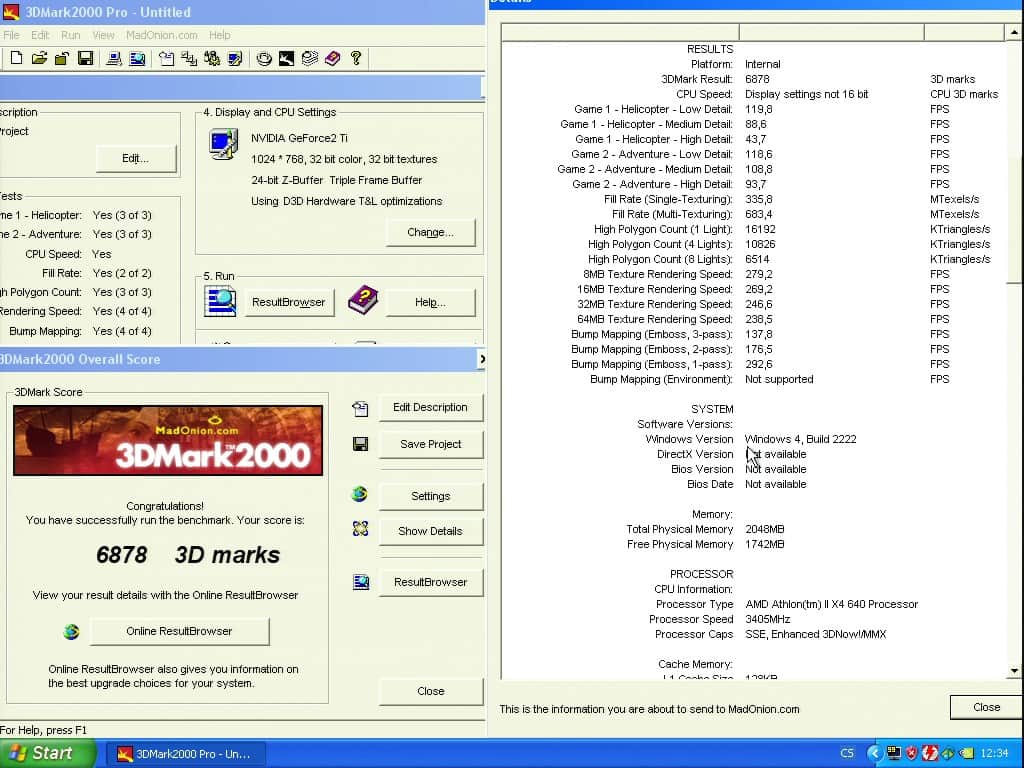Click the question mark toolbar icon
The height and width of the screenshot is (768, 1024).
tap(356, 59)
